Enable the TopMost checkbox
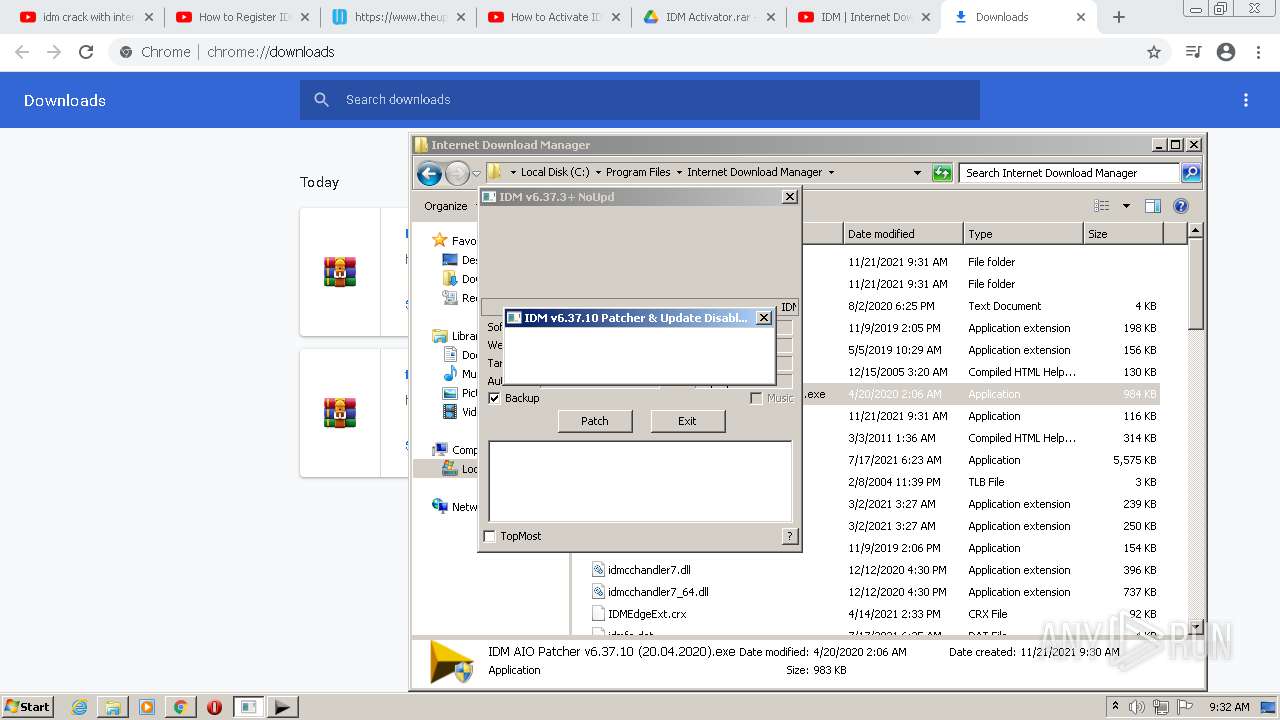The height and width of the screenshot is (720, 1280). (x=489, y=536)
